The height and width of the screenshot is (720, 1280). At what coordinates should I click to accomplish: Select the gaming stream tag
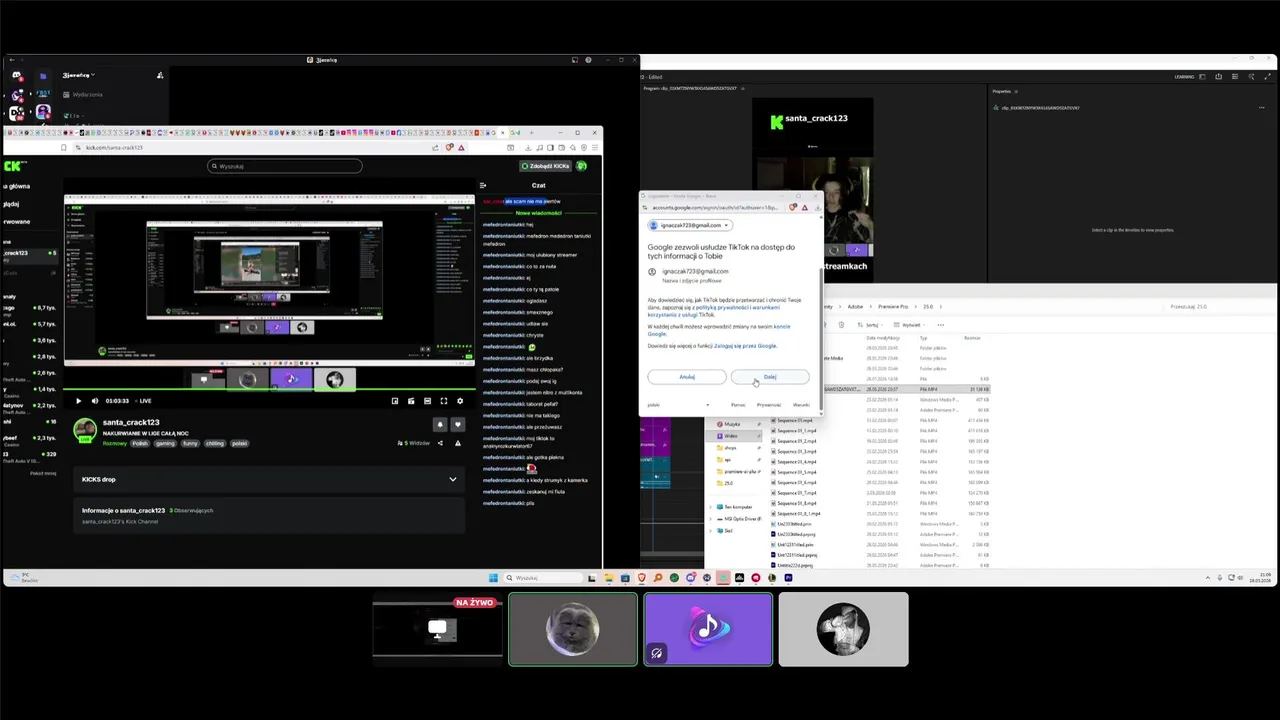click(x=165, y=443)
